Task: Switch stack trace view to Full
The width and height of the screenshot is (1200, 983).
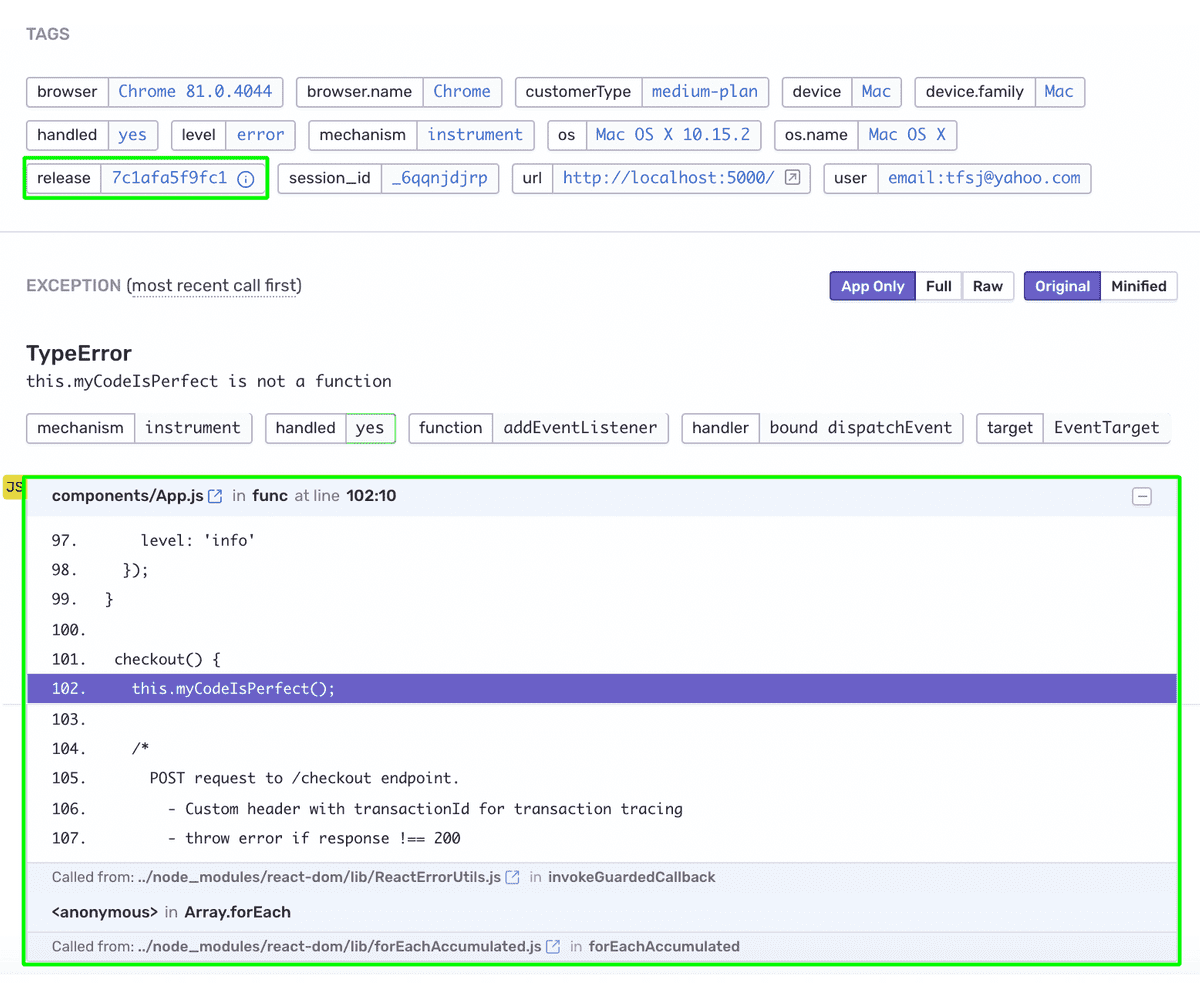Action: pos(938,286)
